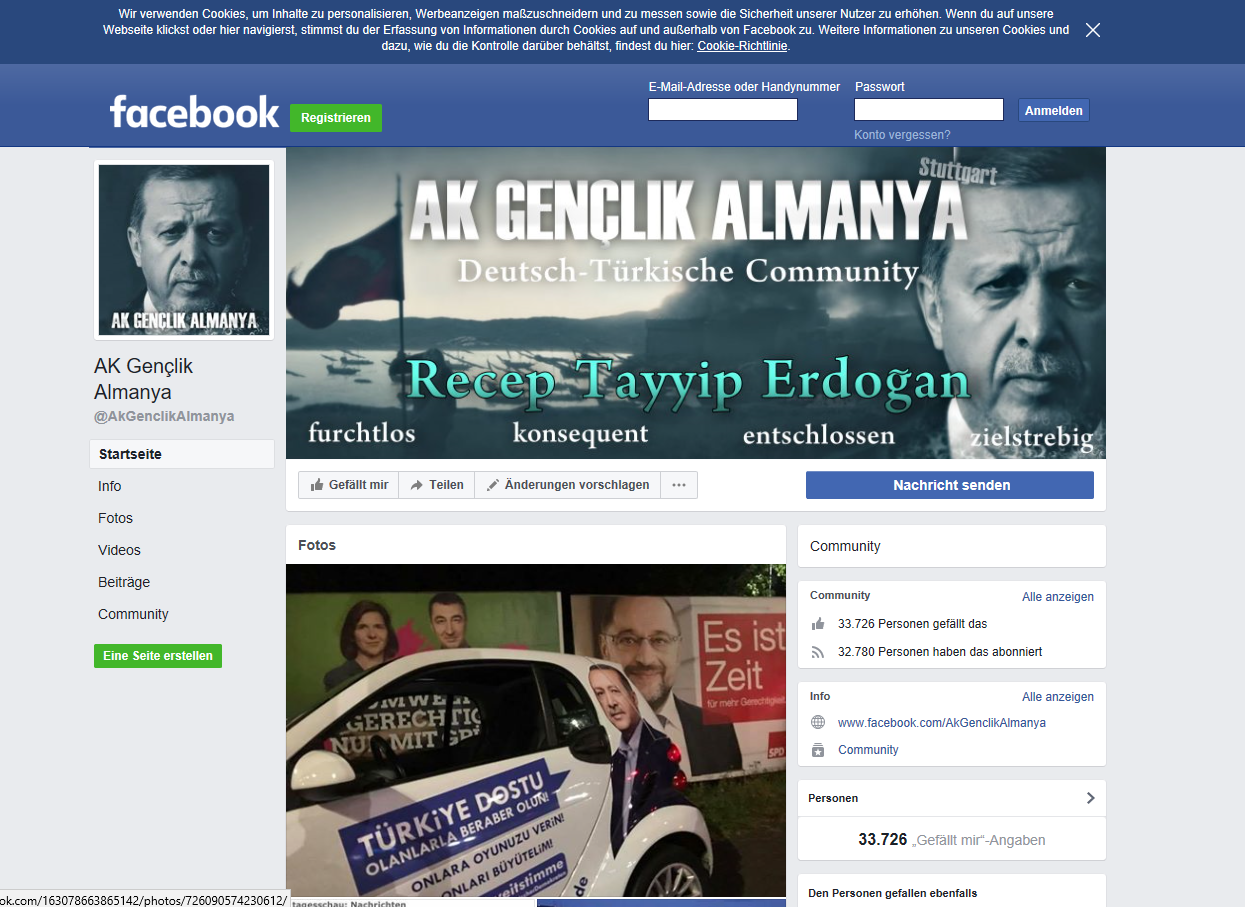Focus the E-Mail-Adresse oder Handynummer field

[723, 110]
